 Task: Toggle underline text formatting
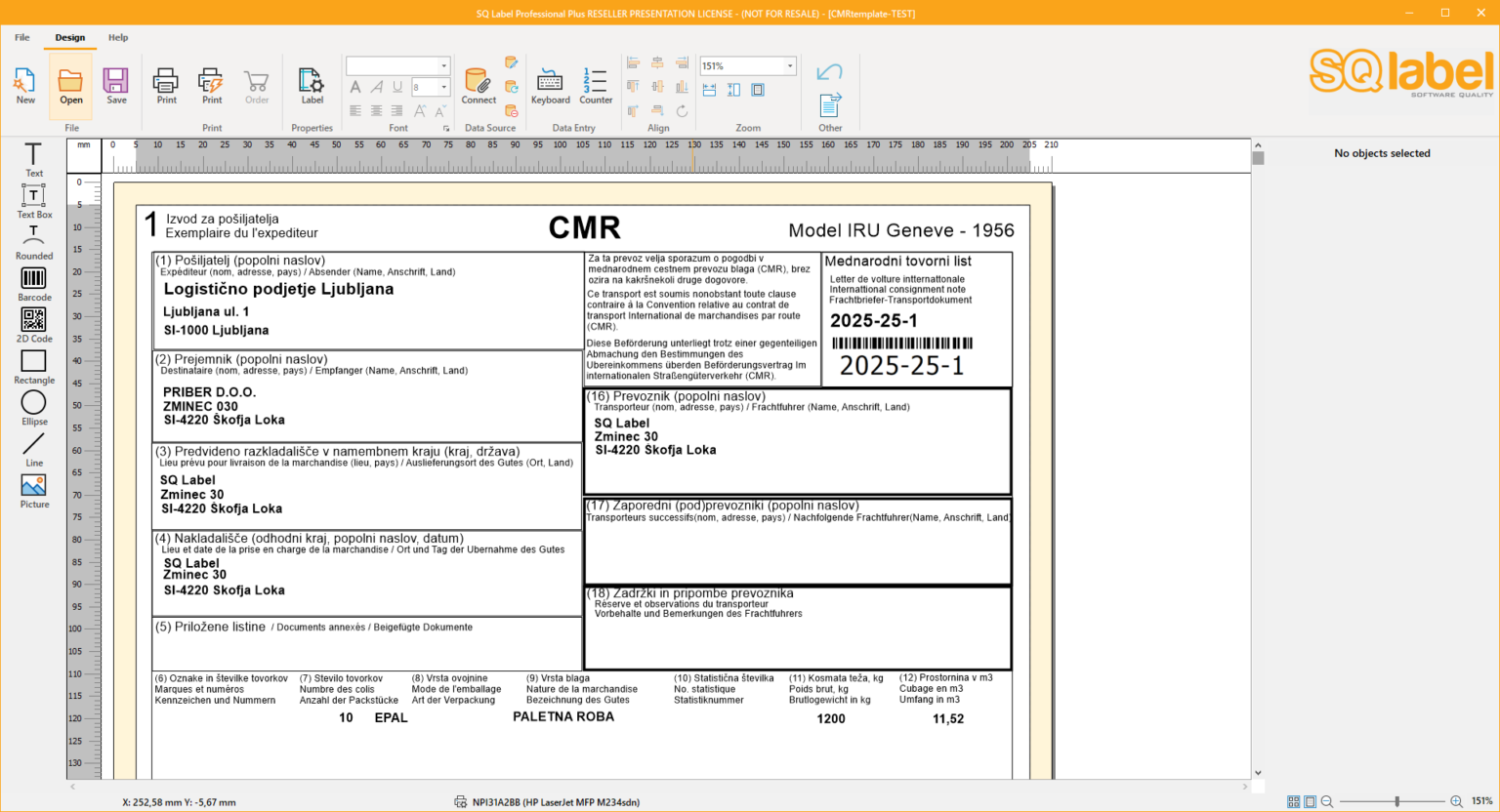396,88
